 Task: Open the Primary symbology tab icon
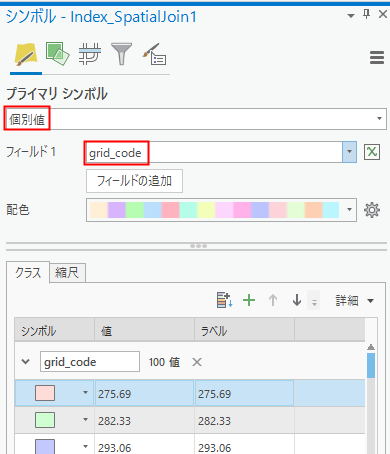pyautogui.click(x=26, y=55)
